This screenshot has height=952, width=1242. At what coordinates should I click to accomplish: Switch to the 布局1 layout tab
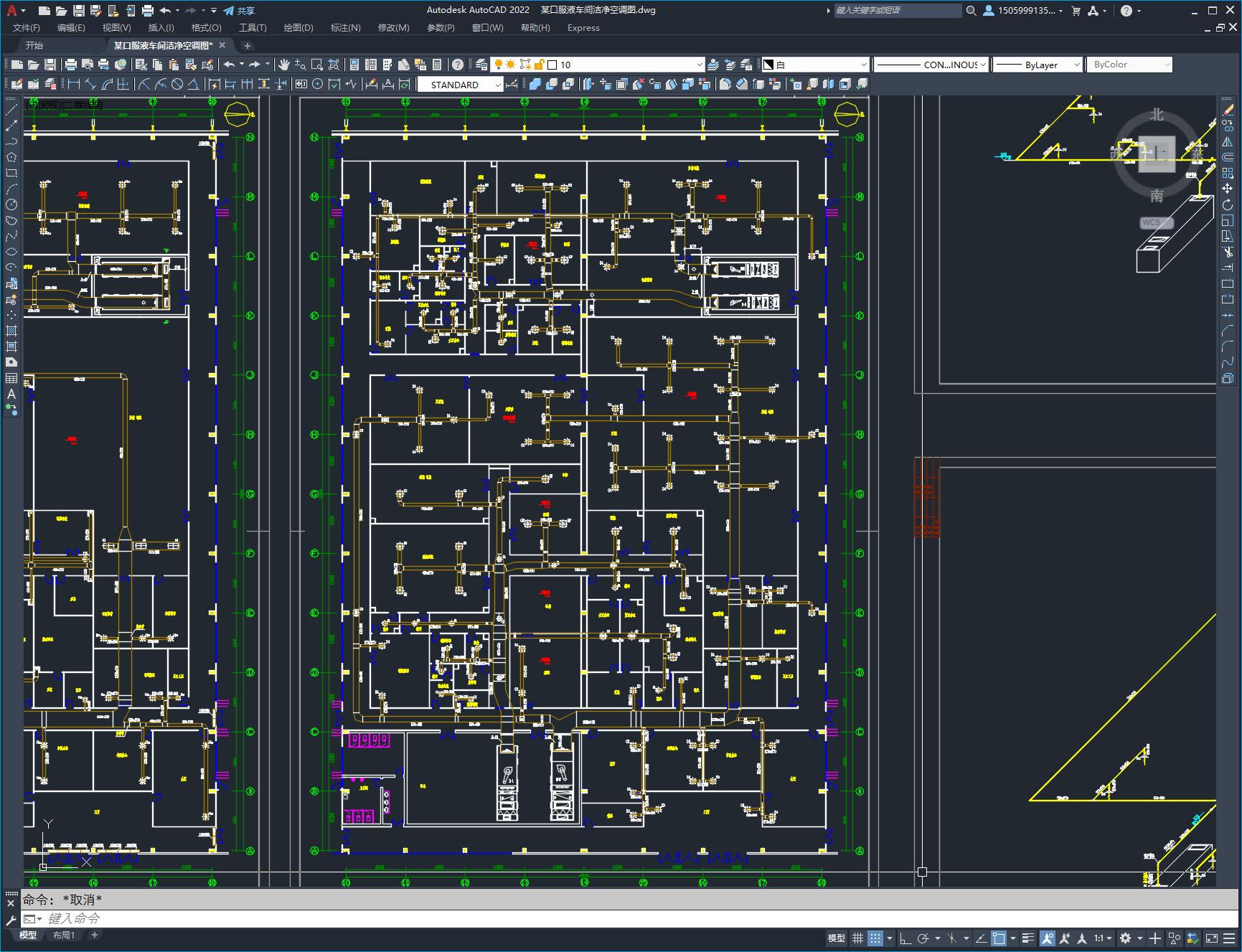pyautogui.click(x=64, y=935)
